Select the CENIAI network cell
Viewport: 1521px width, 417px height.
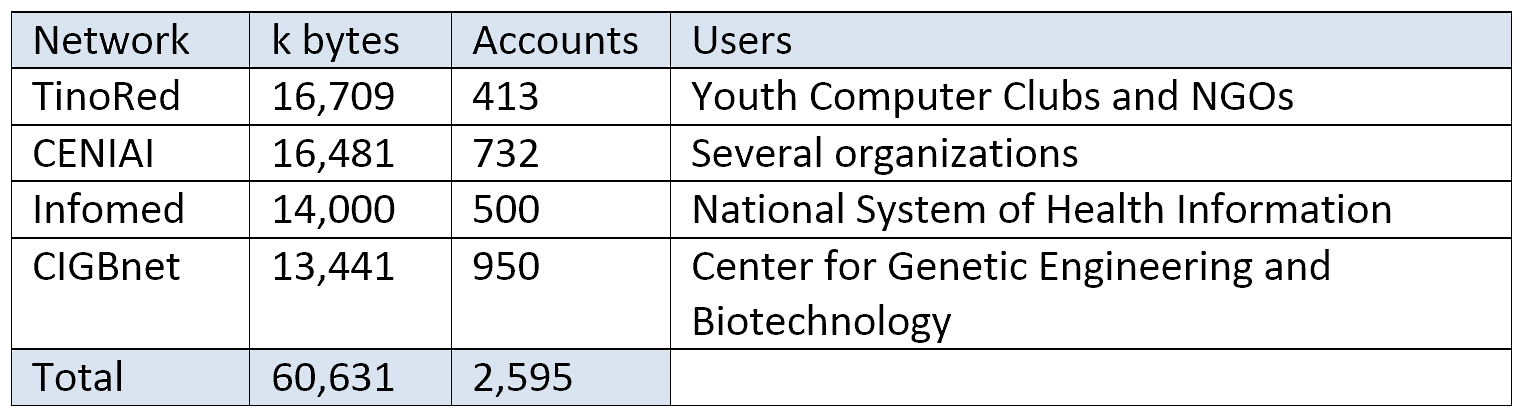pos(130,153)
